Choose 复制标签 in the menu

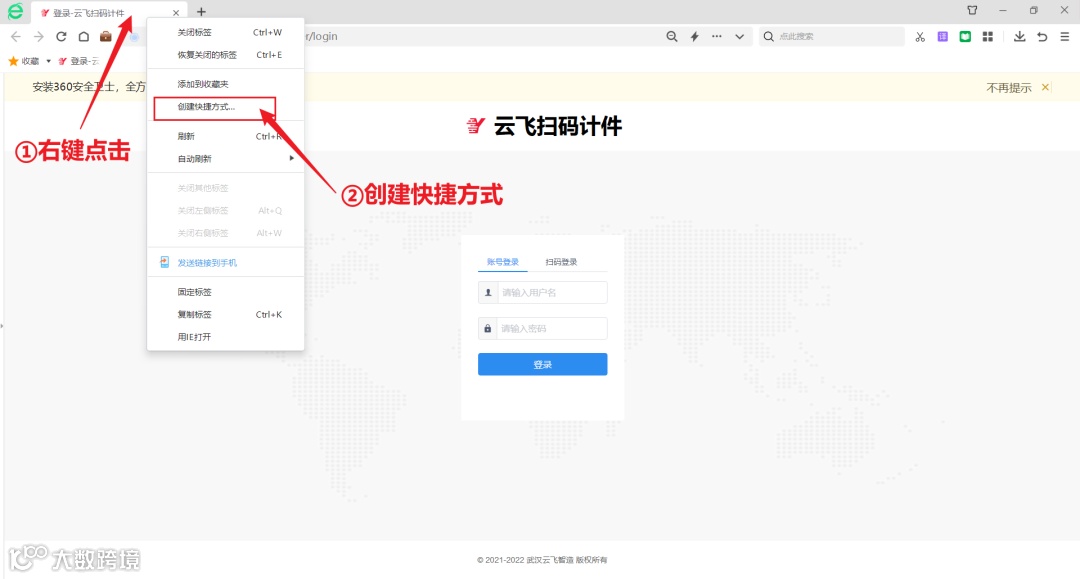tap(225, 315)
